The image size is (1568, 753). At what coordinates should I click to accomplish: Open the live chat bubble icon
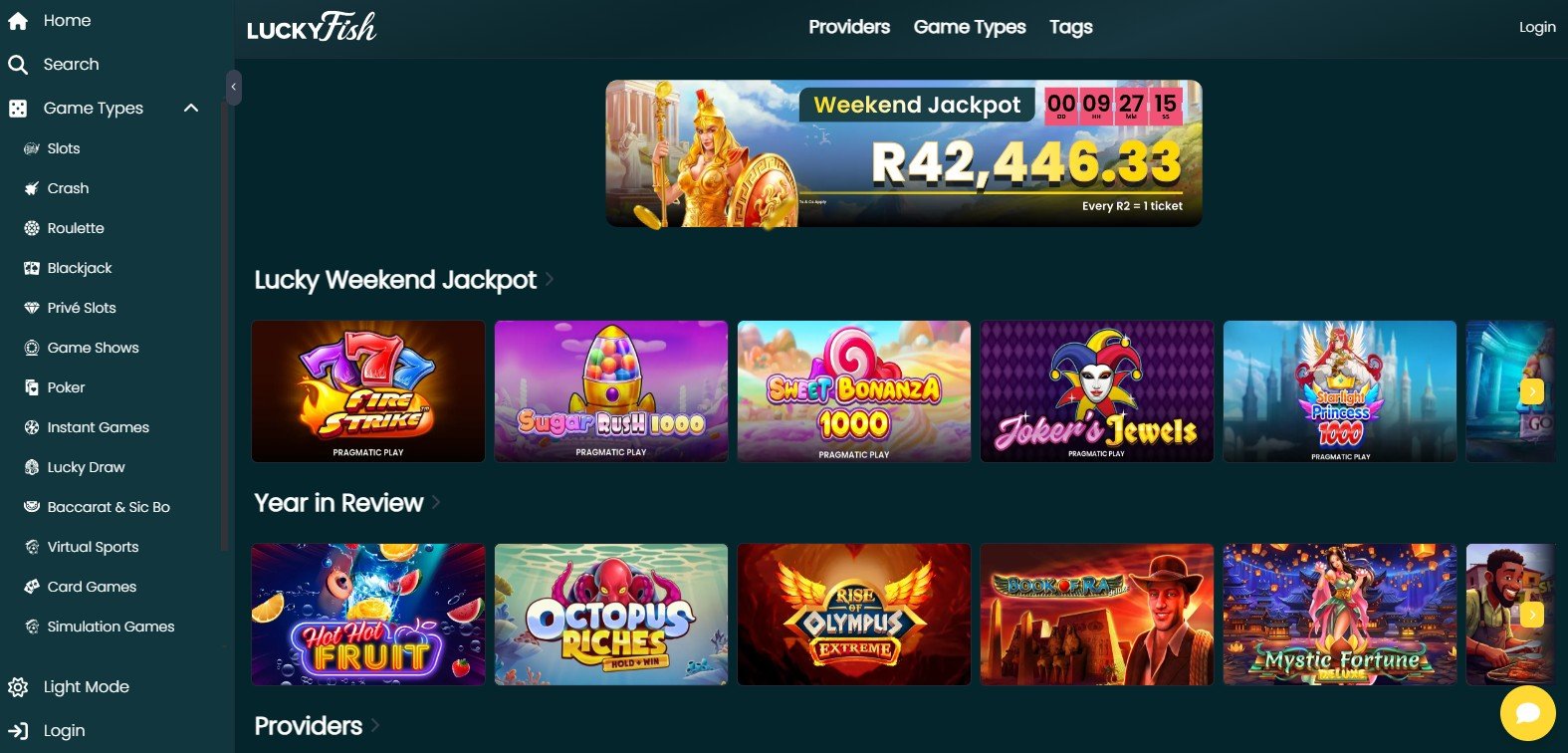point(1528,712)
